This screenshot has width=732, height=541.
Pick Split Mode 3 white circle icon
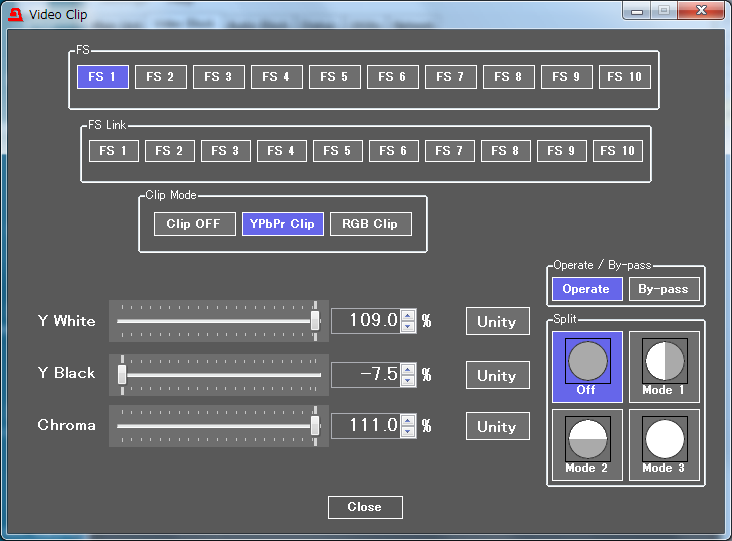(663, 439)
